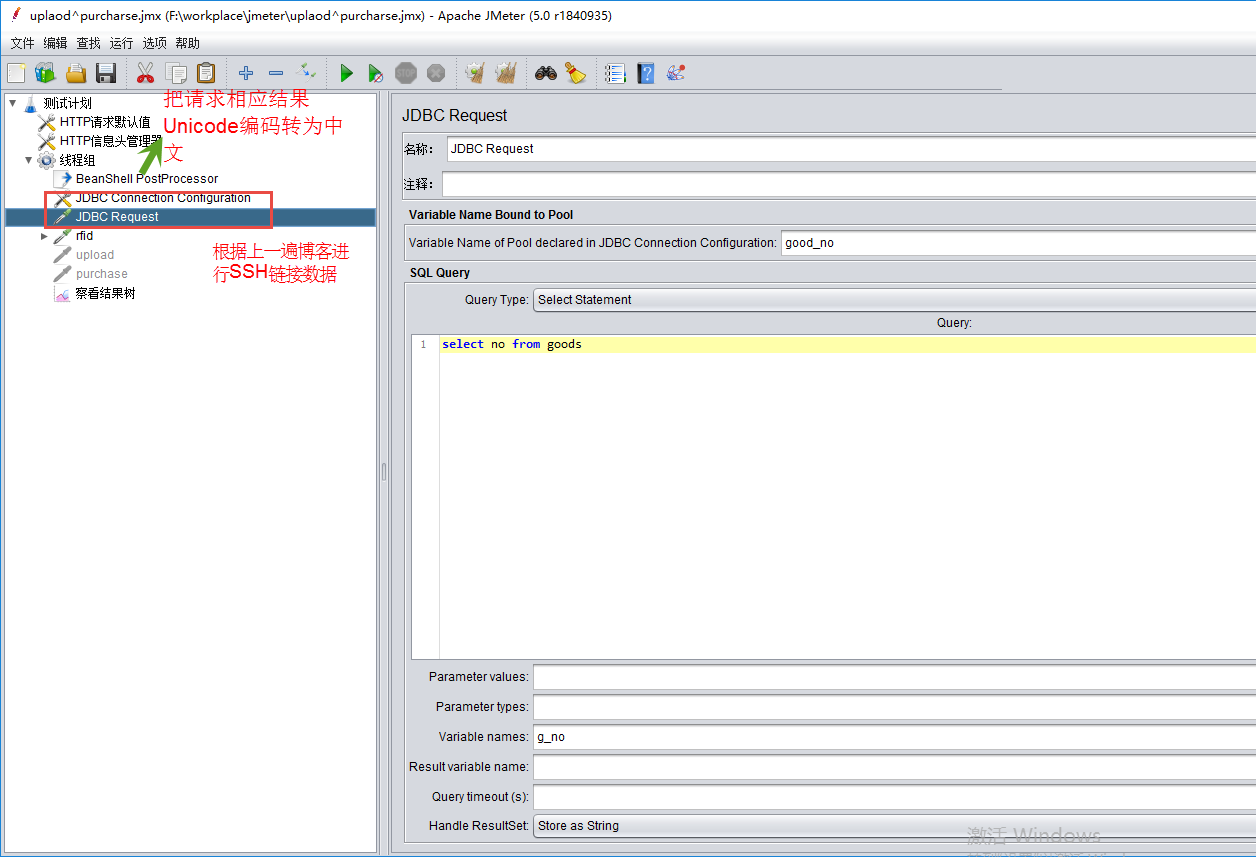Screen dimensions: 1256x857
Task: Clear results with the single broom icon
Action: pyautogui.click(x=475, y=73)
